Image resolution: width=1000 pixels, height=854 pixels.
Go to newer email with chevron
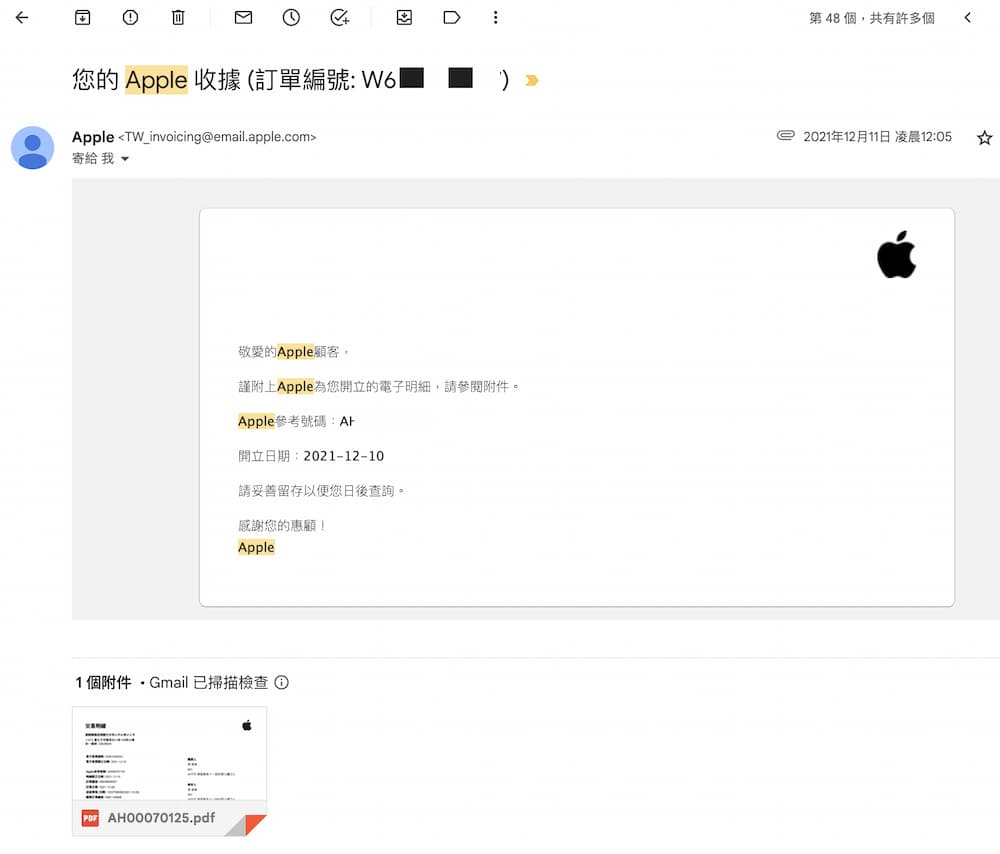coord(967,18)
